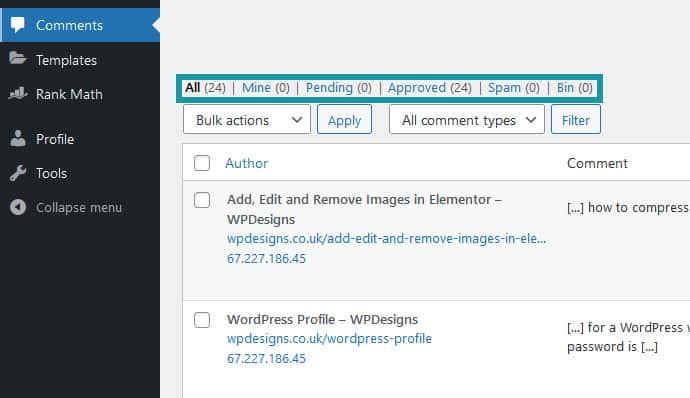Click the Comments speech bubble icon
Image resolution: width=690 pixels, height=398 pixels.
[18, 25]
